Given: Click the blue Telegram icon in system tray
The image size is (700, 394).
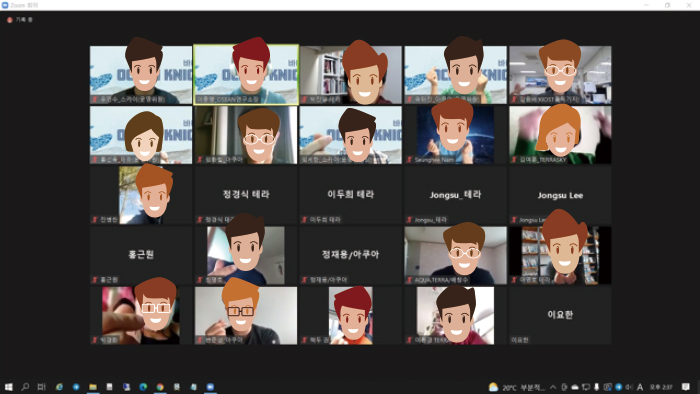Looking at the screenshot, I should 618,387.
